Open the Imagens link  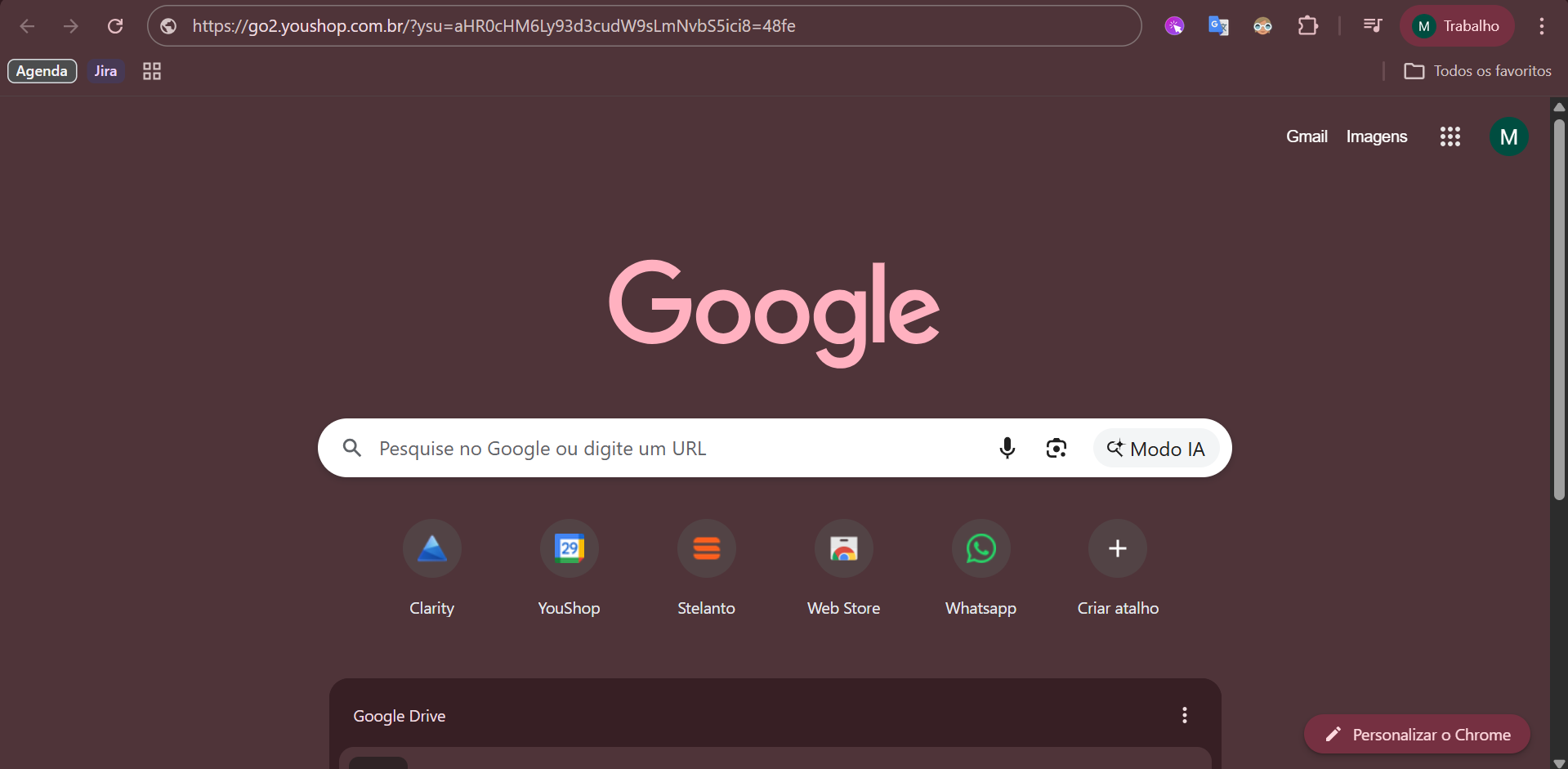[1377, 136]
